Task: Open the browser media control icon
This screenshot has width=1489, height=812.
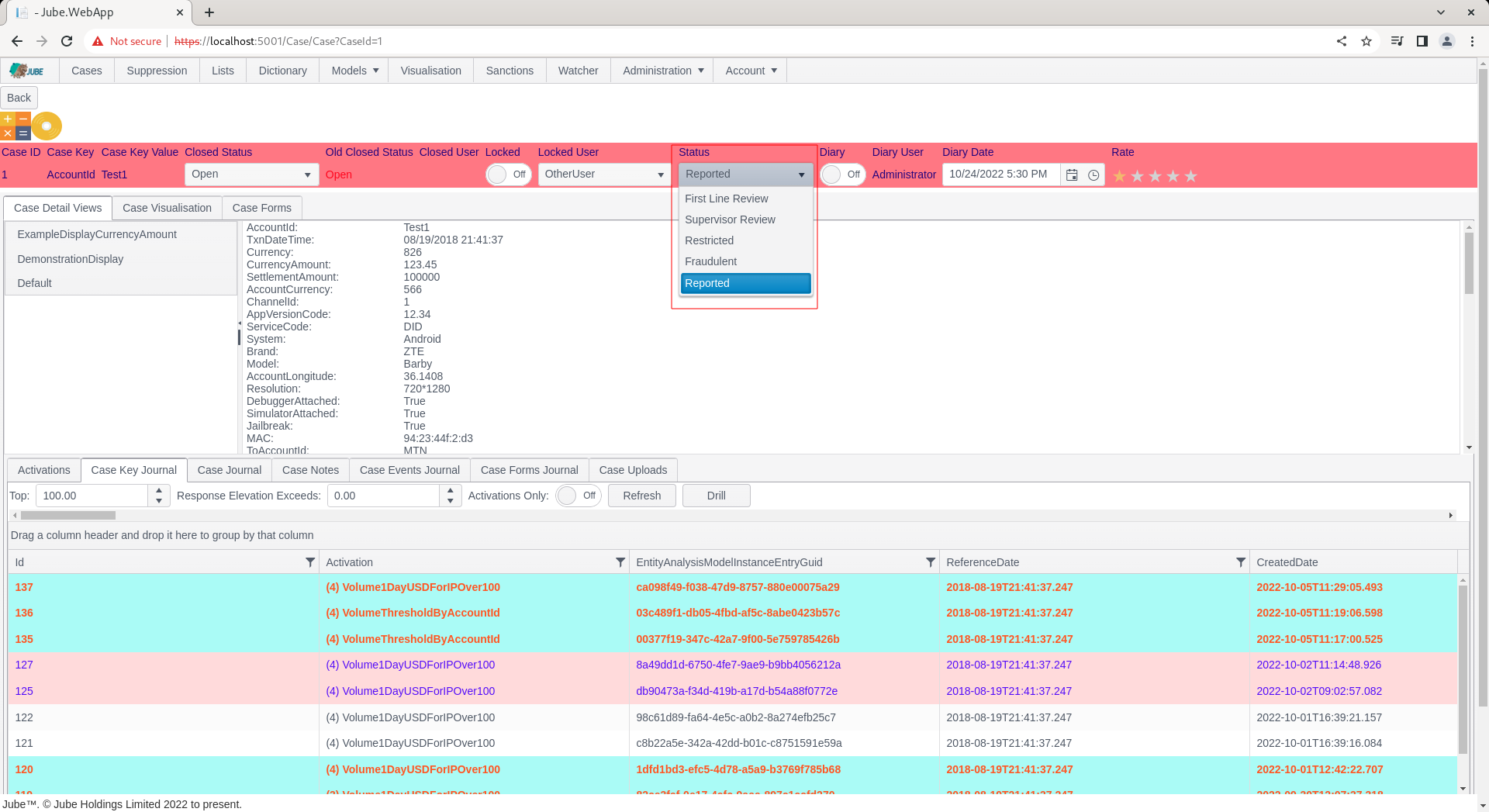Action: click(1397, 41)
